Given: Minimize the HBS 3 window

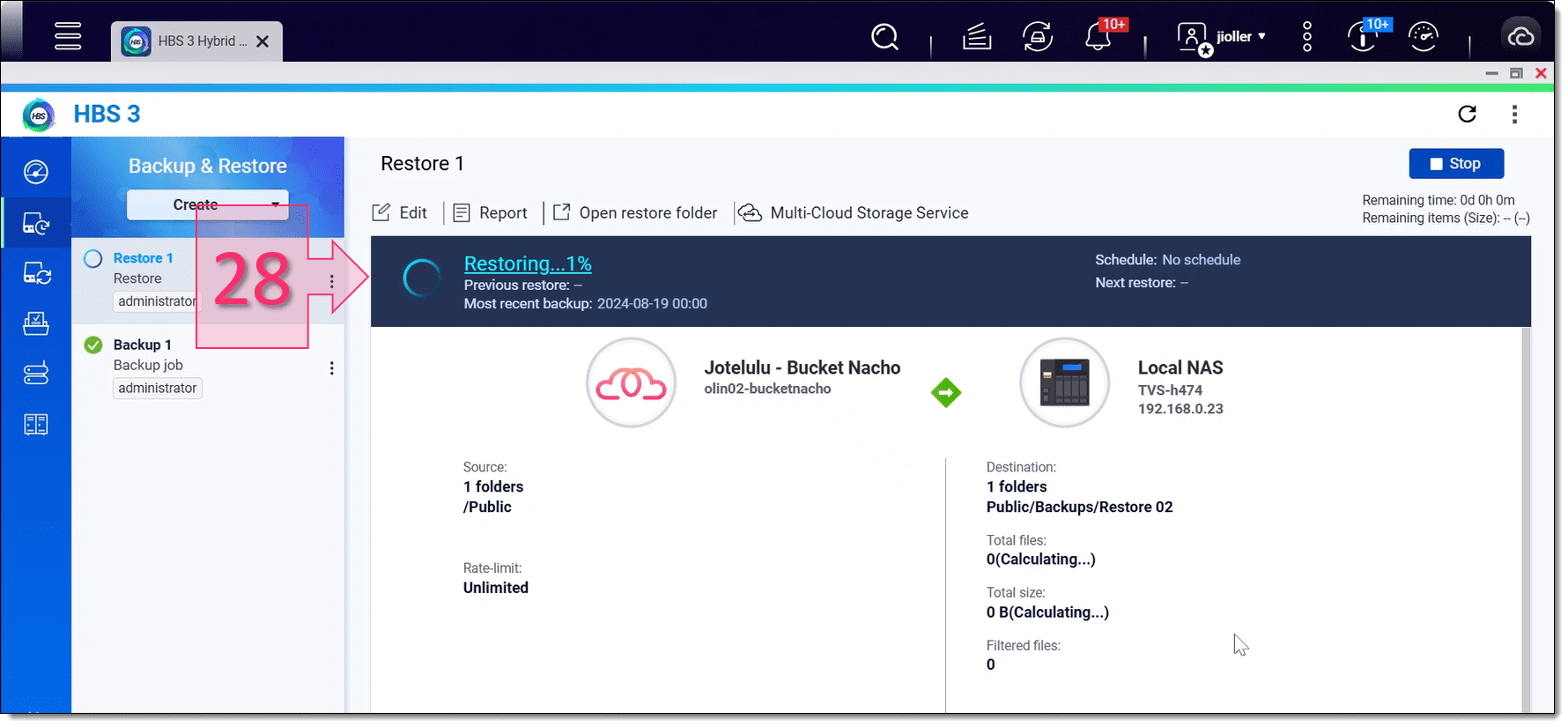Looking at the screenshot, I should point(1491,73).
